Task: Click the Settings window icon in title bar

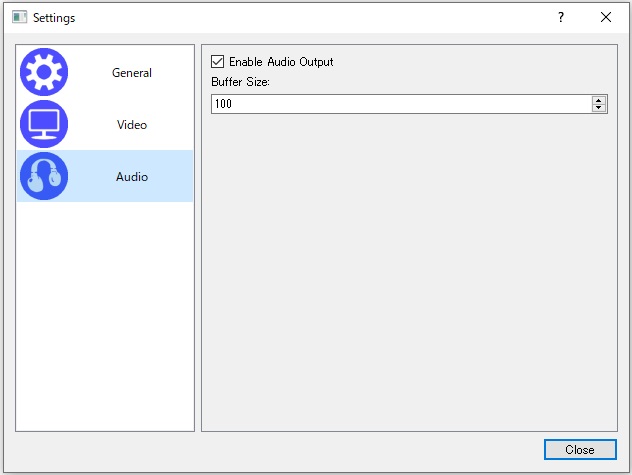Action: [18, 17]
